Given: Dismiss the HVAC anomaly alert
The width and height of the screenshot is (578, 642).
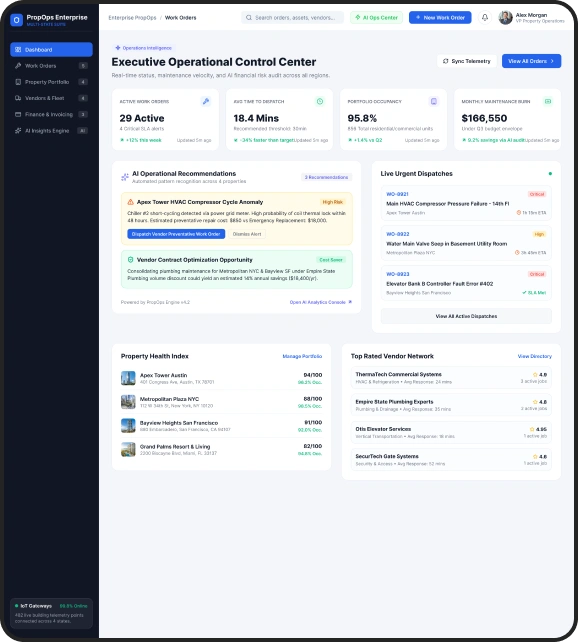Looking at the screenshot, I should point(247,234).
